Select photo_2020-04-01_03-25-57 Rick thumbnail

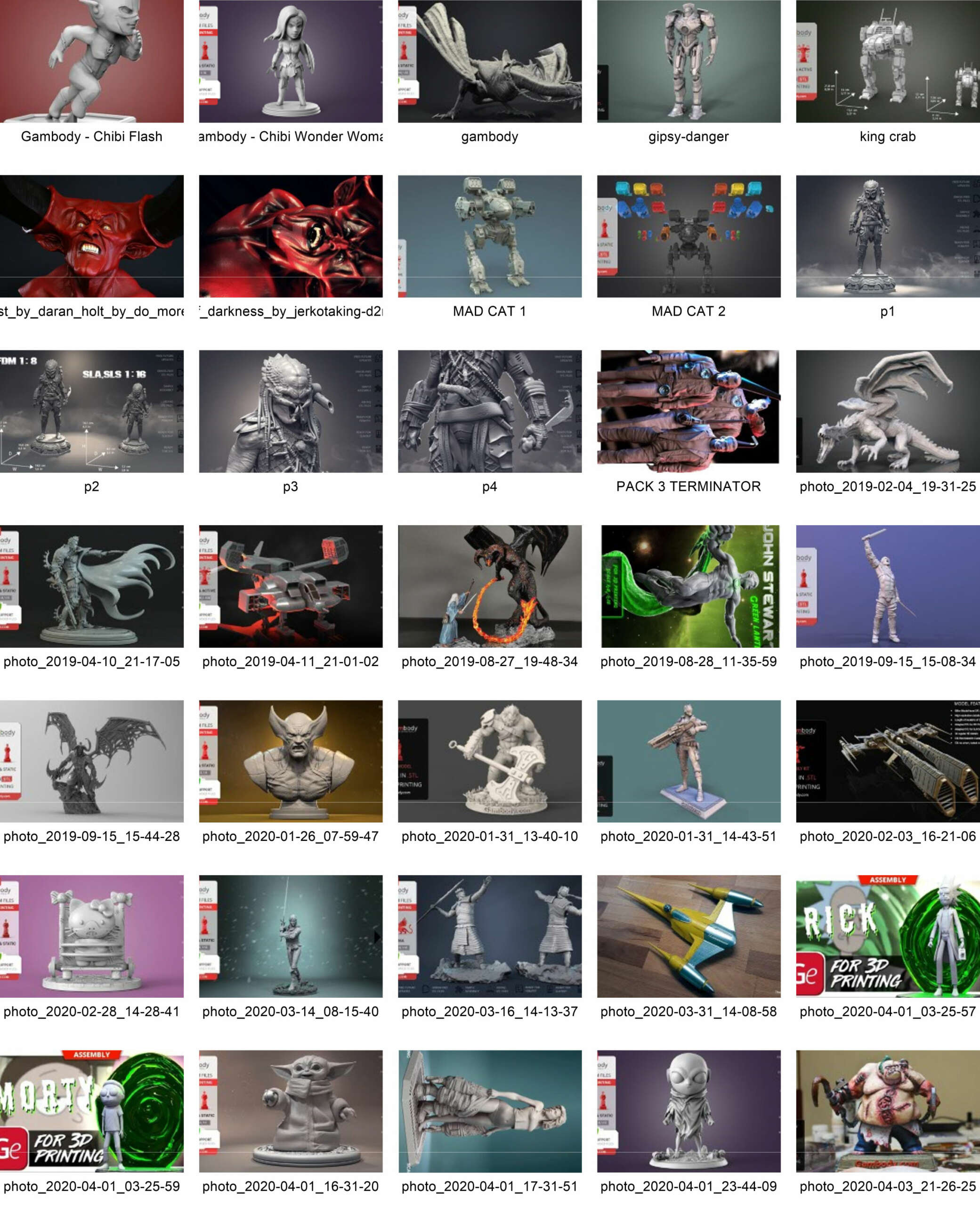click(888, 936)
